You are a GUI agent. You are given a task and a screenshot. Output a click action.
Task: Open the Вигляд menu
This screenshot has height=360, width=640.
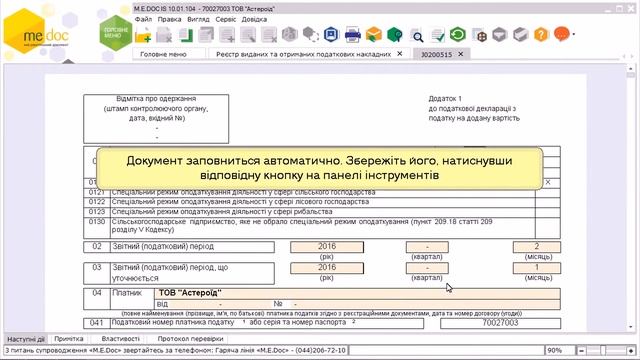(198, 19)
